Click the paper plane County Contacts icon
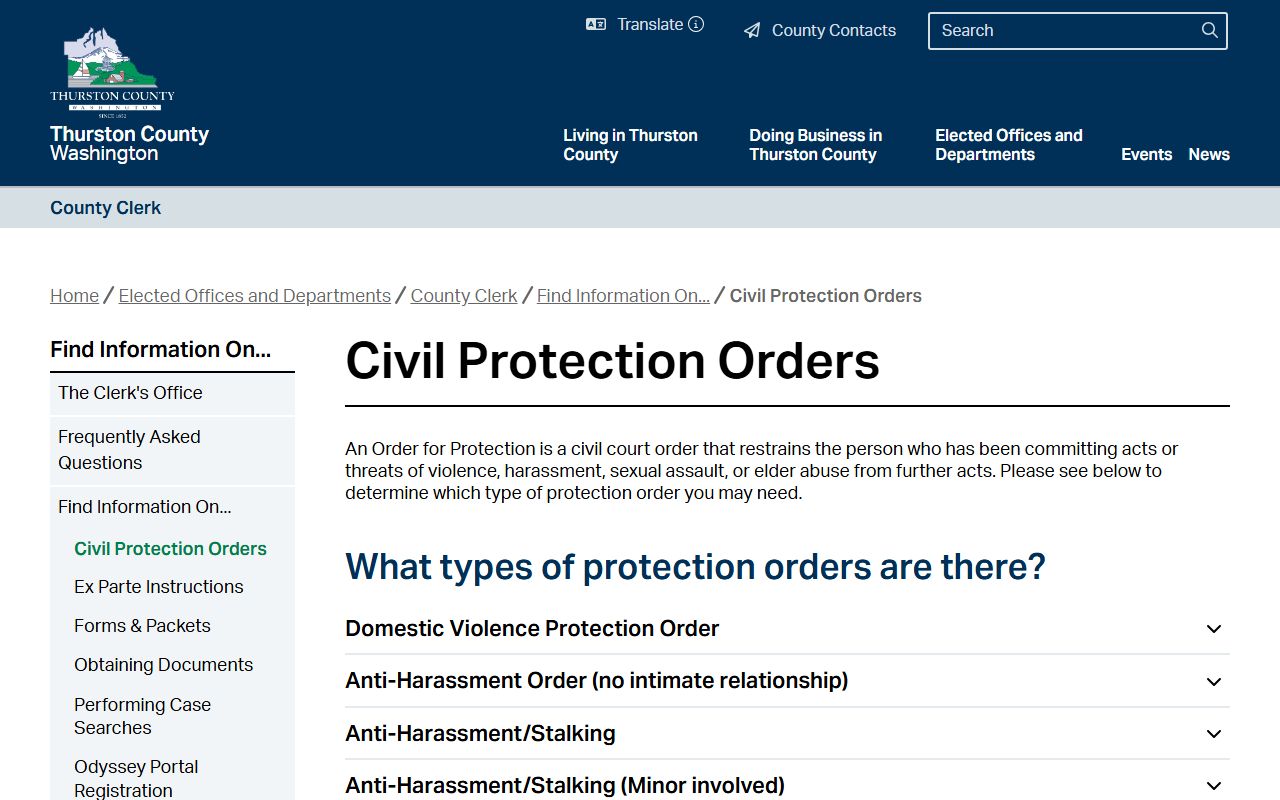 pyautogui.click(x=752, y=31)
